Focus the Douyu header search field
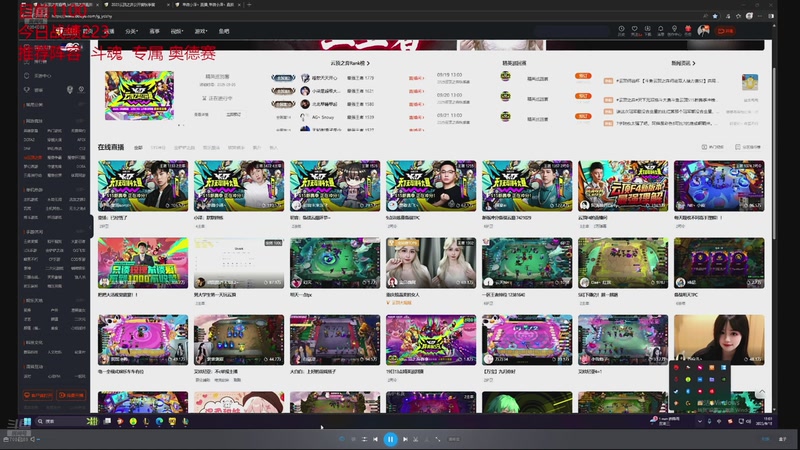Viewport: 800px width, 450px height. pyautogui.click(x=571, y=31)
